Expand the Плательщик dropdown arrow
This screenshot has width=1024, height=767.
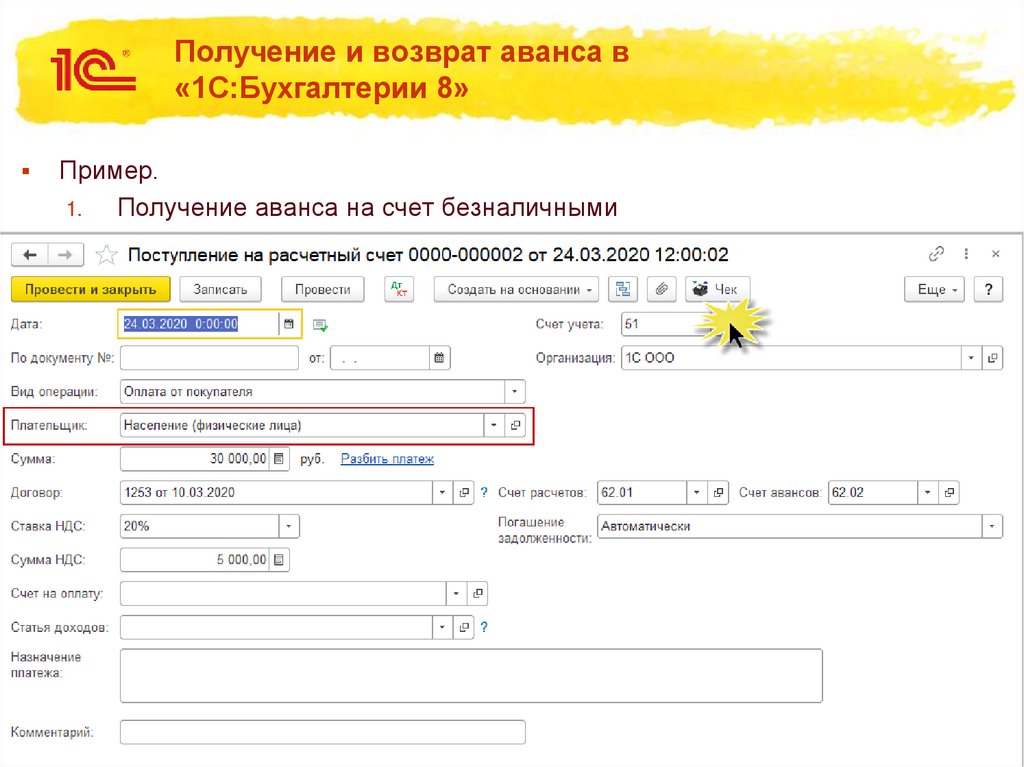494,425
